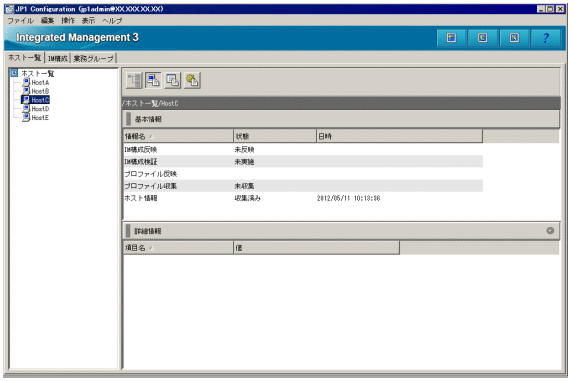Collapse the 詳細情報 section with round arrow button
Viewport: 572px width, 381px height.
(x=550, y=231)
